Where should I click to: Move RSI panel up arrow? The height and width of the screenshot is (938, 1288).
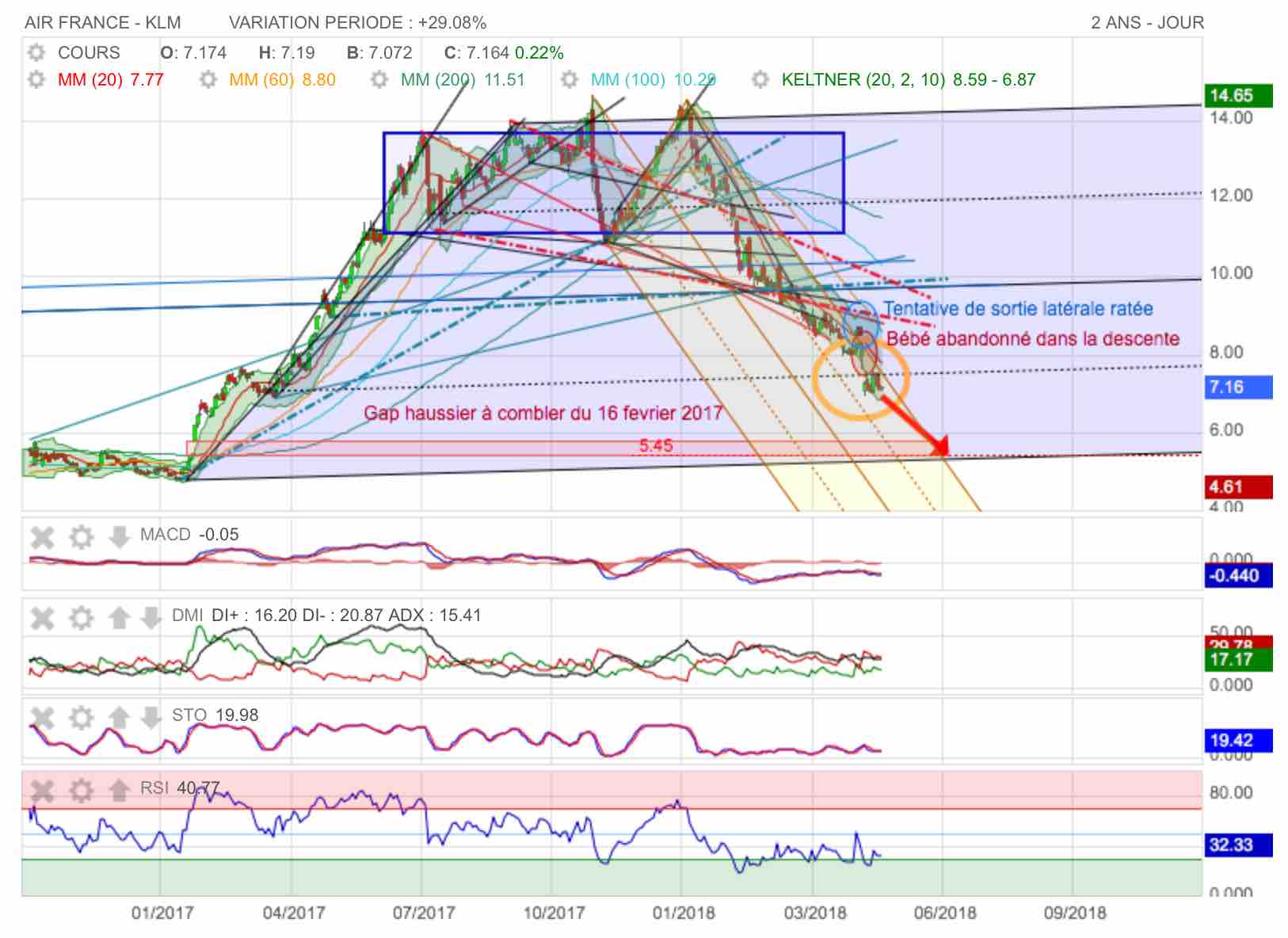(118, 790)
